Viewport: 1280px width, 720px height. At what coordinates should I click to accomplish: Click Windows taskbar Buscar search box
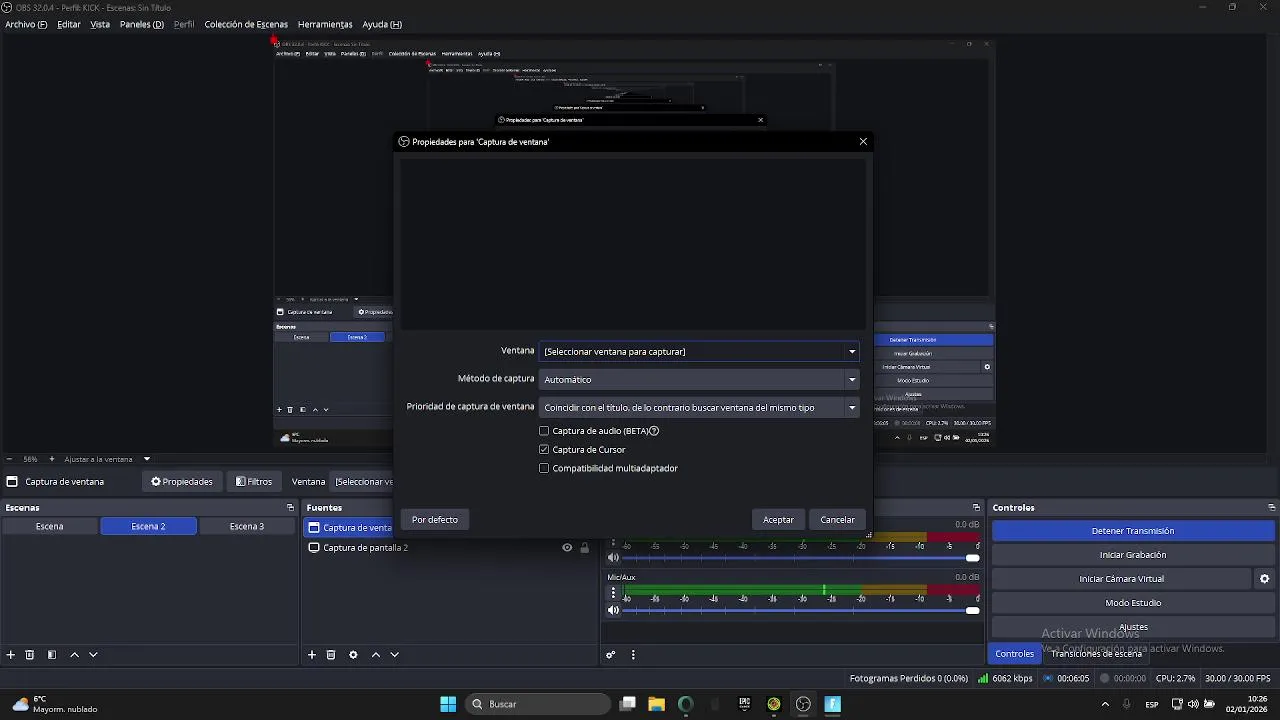[538, 704]
